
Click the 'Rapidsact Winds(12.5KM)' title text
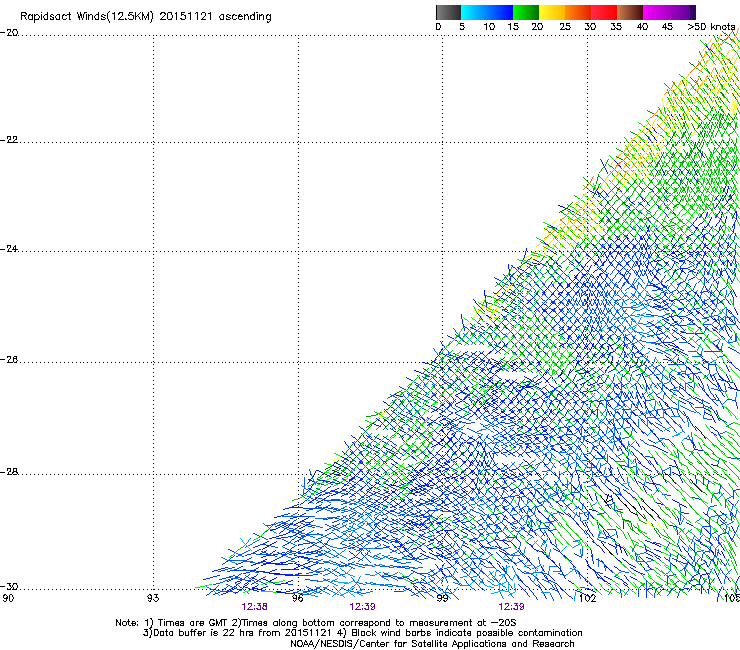(x=87, y=17)
